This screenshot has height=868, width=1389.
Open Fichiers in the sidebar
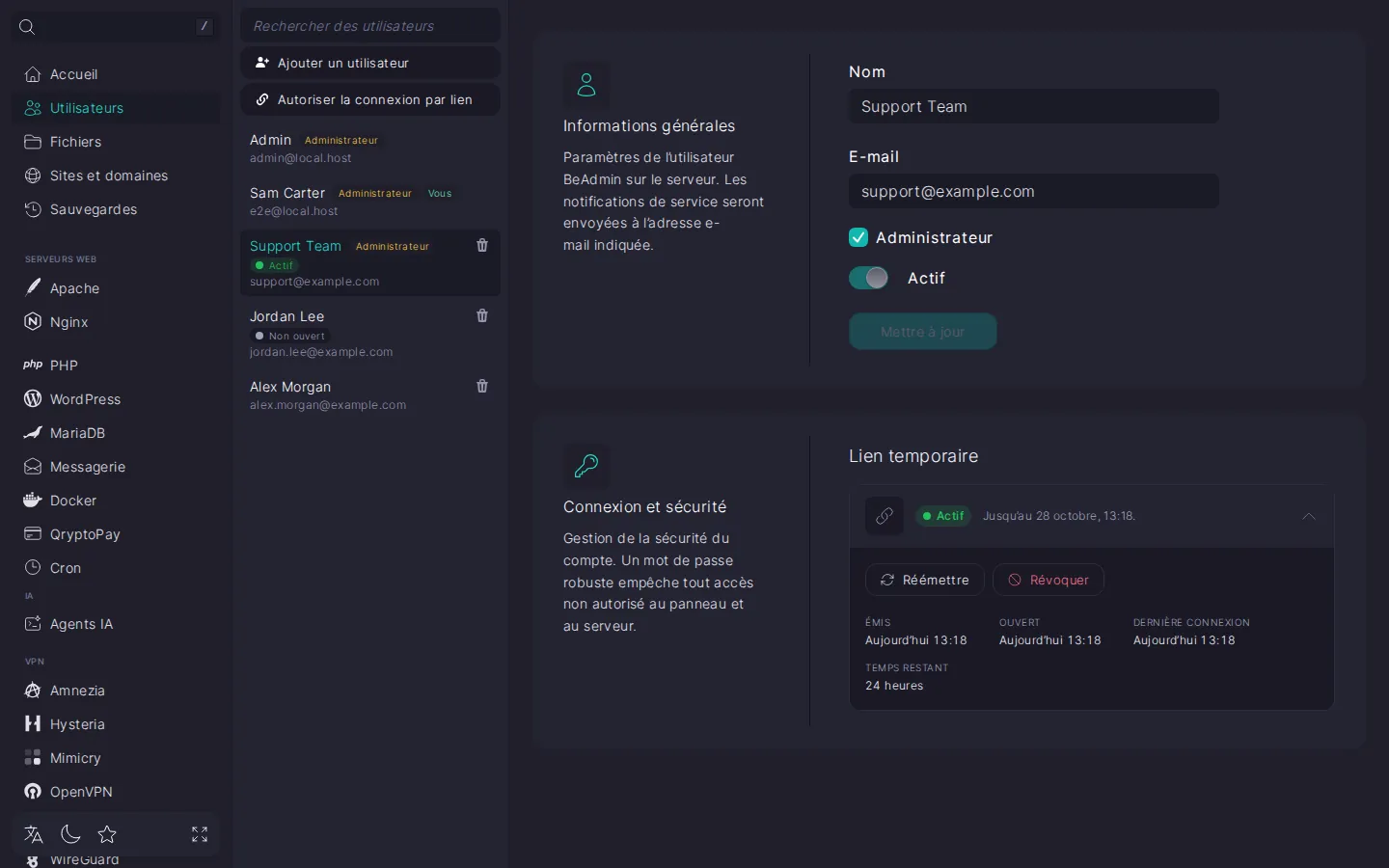click(116, 142)
